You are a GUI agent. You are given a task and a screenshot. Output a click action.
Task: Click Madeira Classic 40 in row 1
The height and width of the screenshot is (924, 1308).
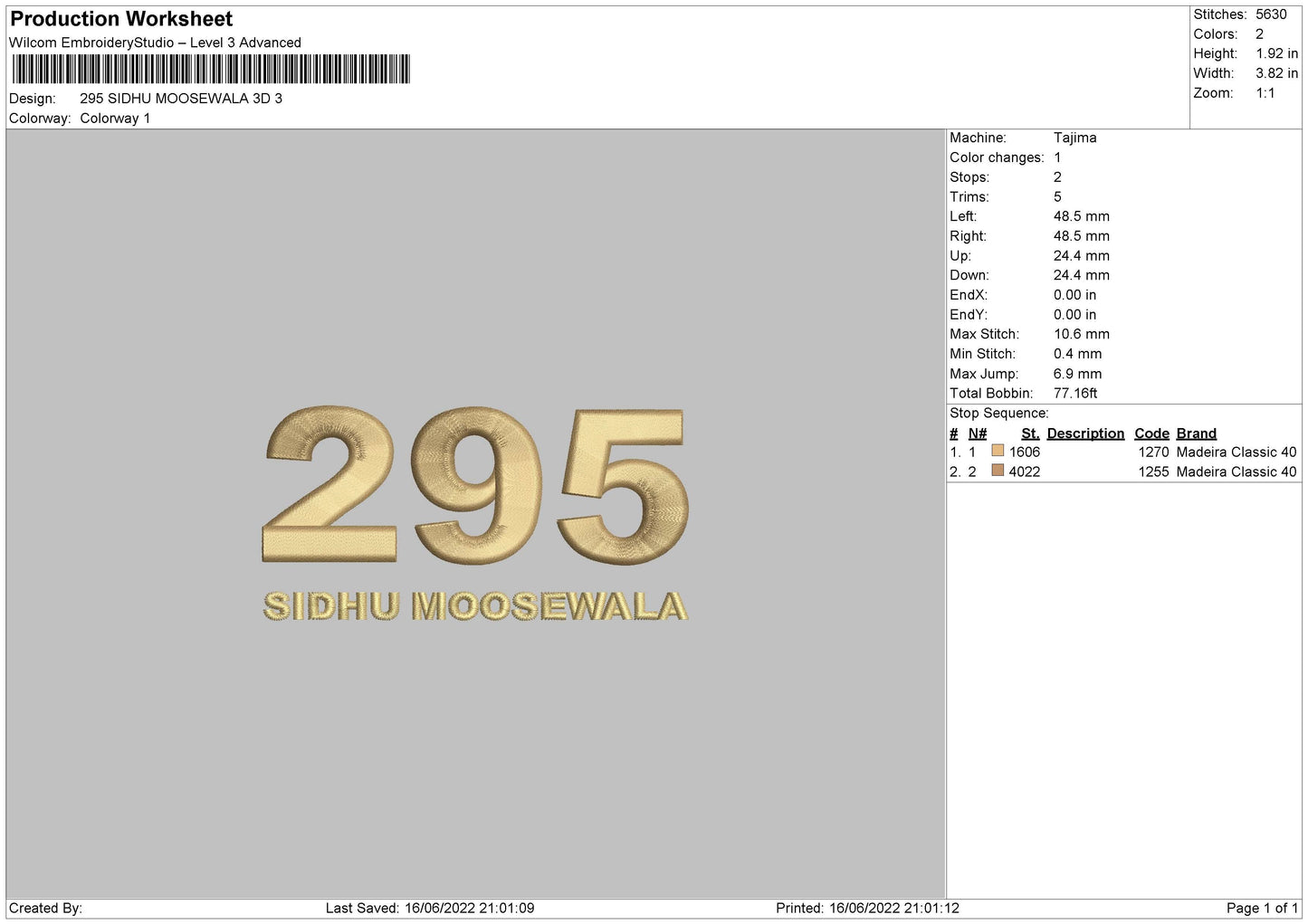pyautogui.click(x=1236, y=452)
